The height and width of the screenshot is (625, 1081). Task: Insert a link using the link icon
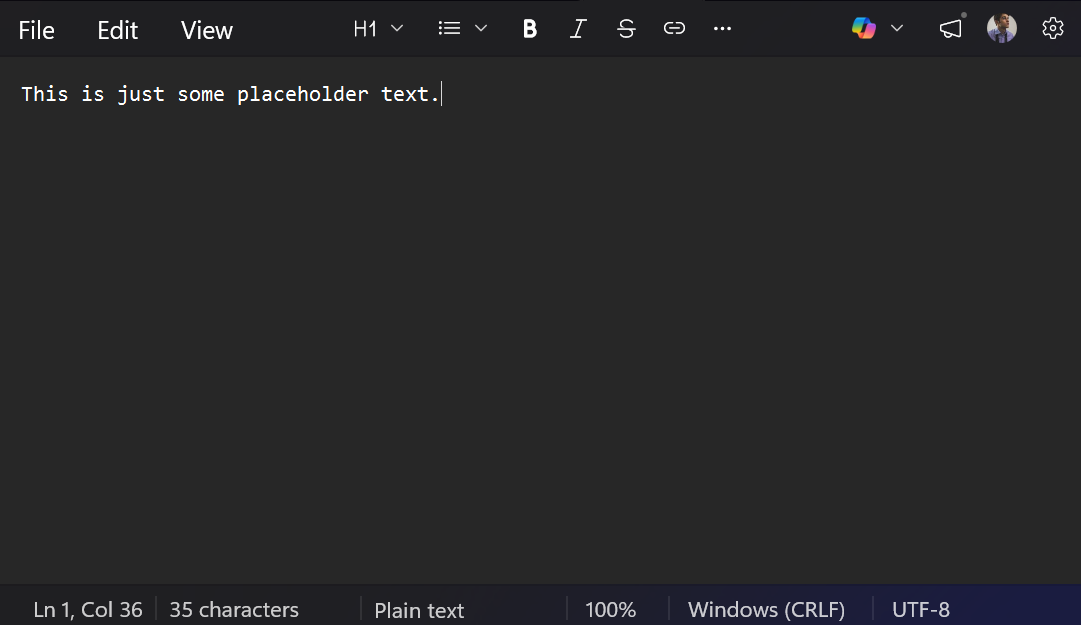pos(674,29)
